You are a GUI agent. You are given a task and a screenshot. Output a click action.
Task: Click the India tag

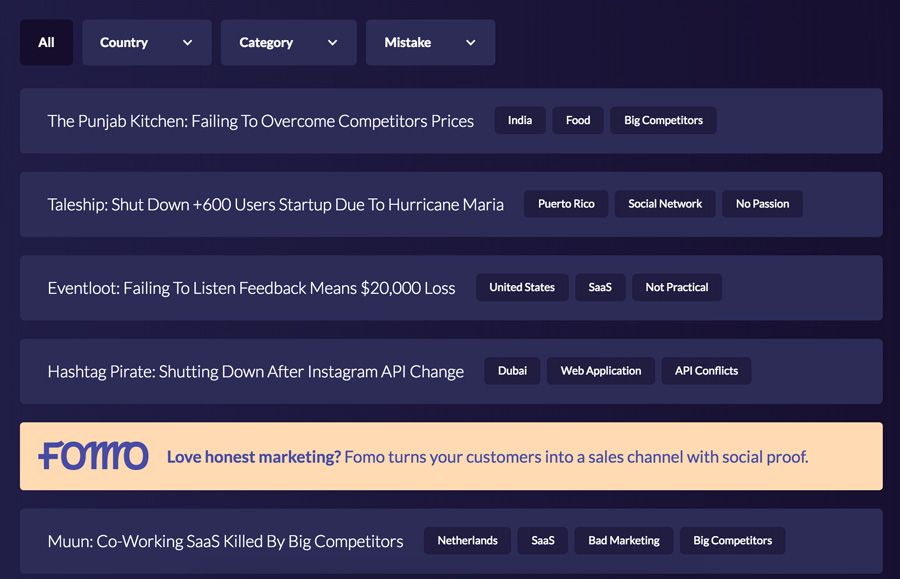click(x=520, y=121)
